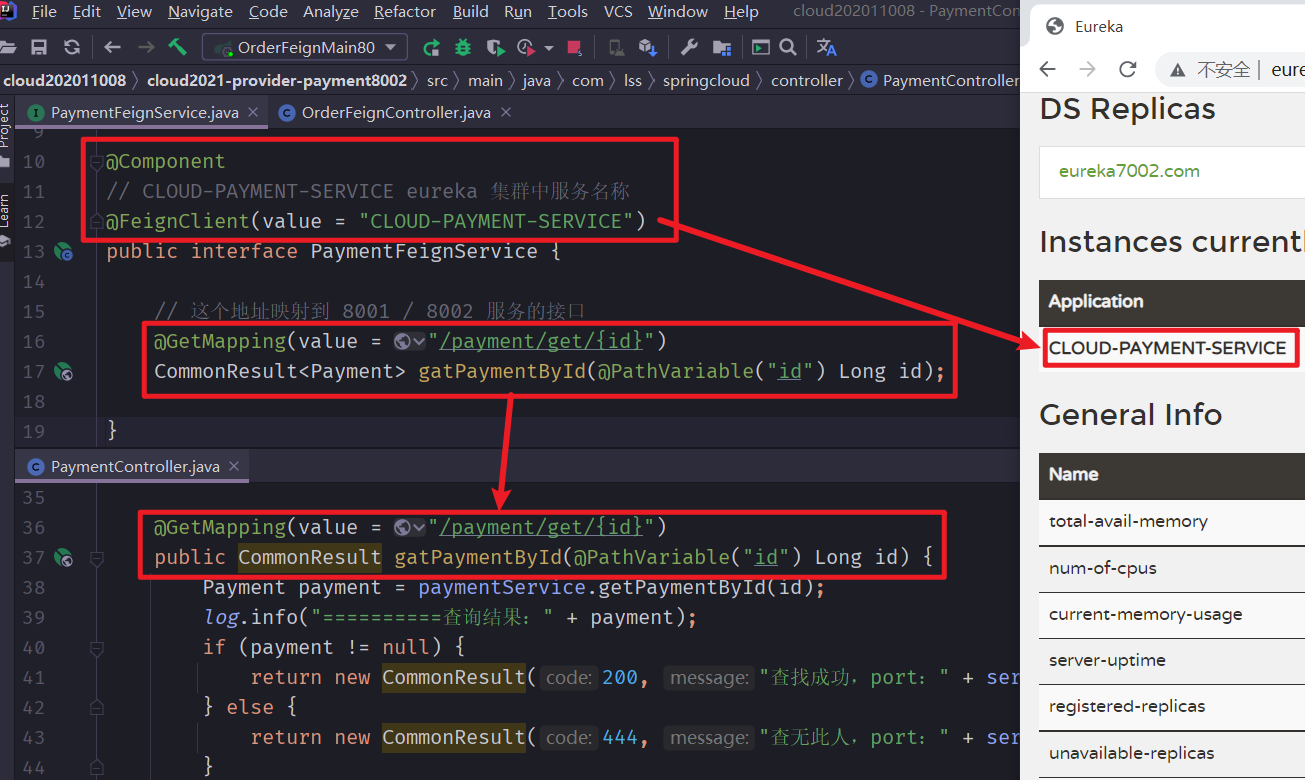
Task: Click the cloud202011008 breadcrumb
Action: click(64, 81)
